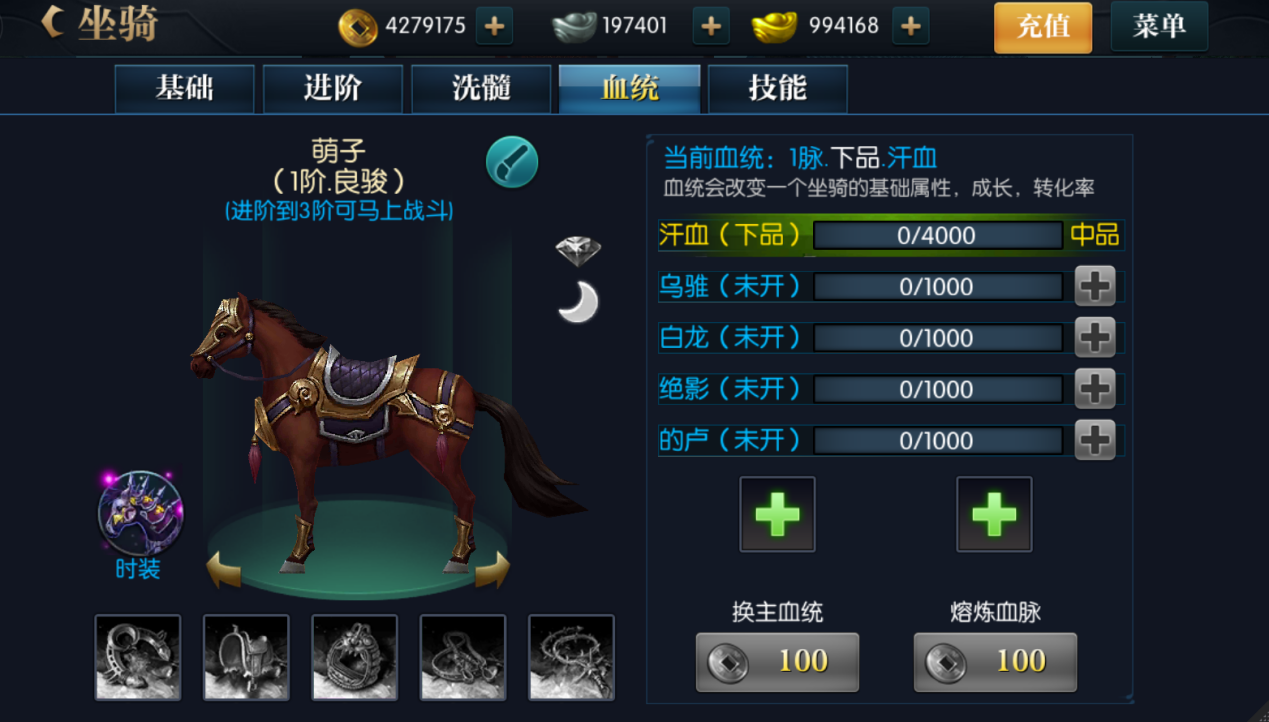Tap the blue brush rename icon

(x=512, y=162)
